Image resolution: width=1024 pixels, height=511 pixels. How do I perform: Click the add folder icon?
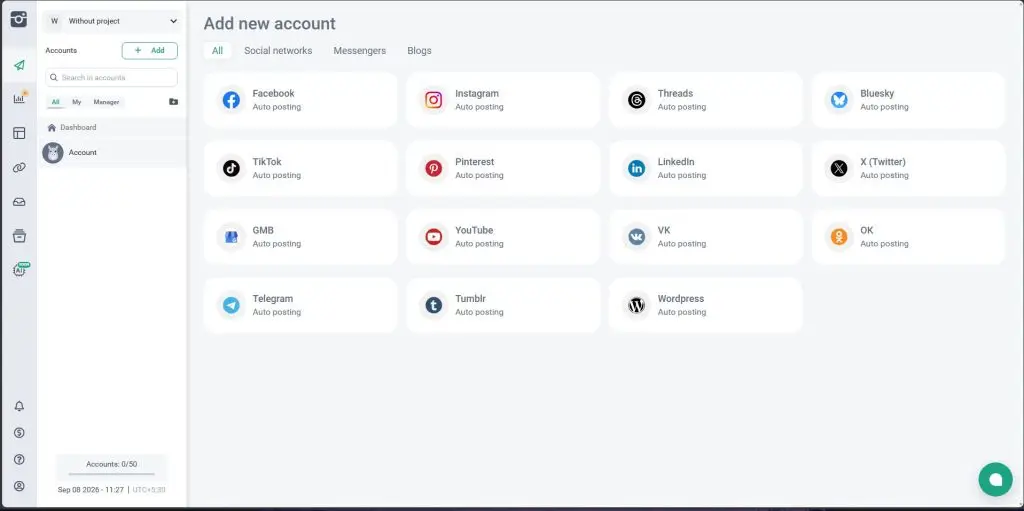pos(173,102)
